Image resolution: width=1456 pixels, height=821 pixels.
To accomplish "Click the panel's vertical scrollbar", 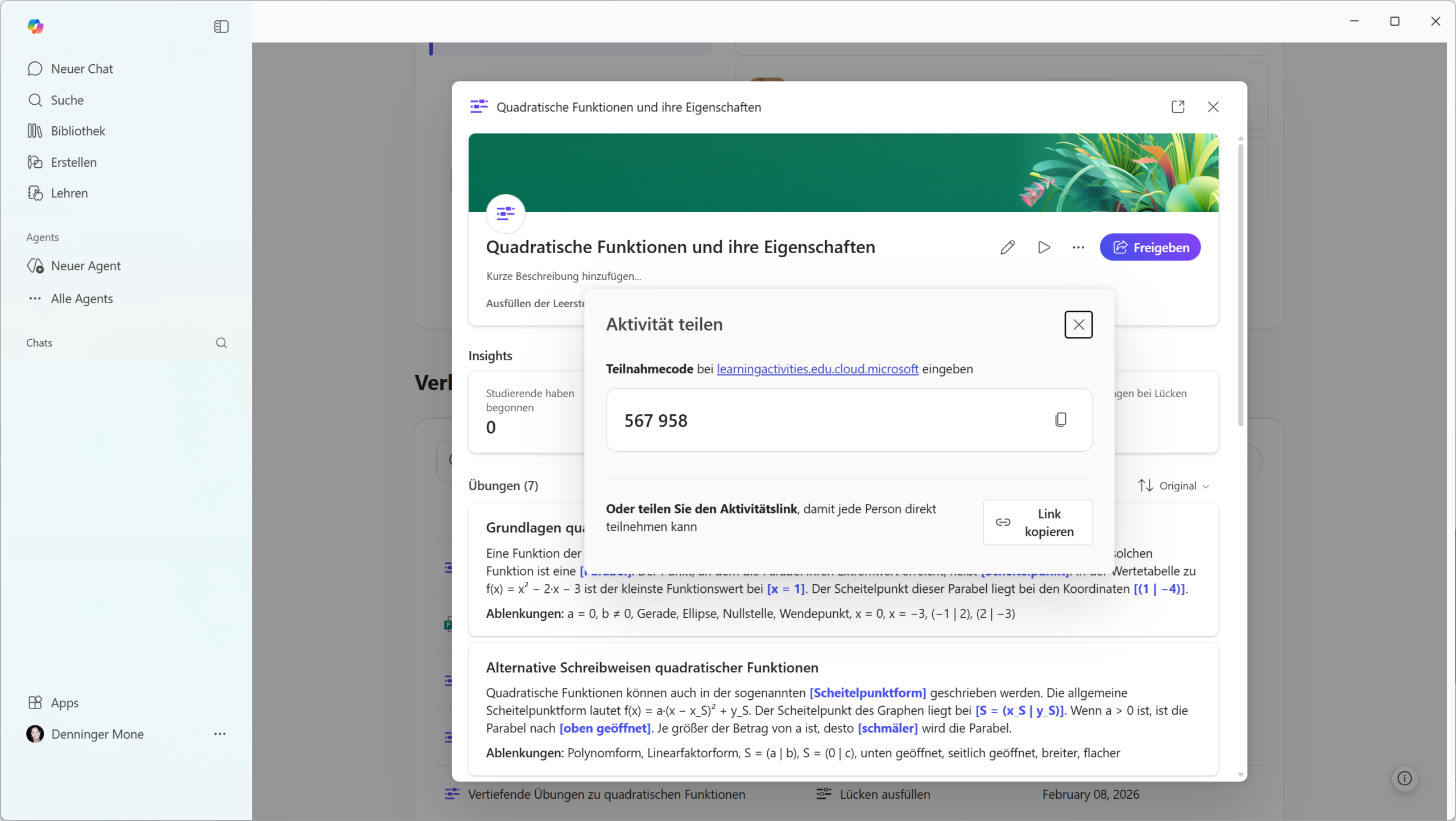I will [1240, 284].
